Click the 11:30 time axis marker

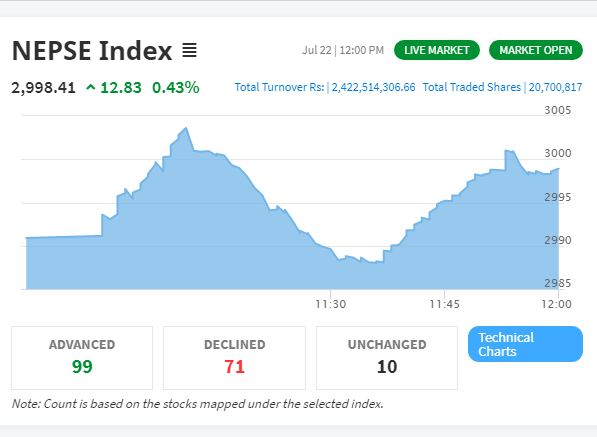[x=330, y=304]
